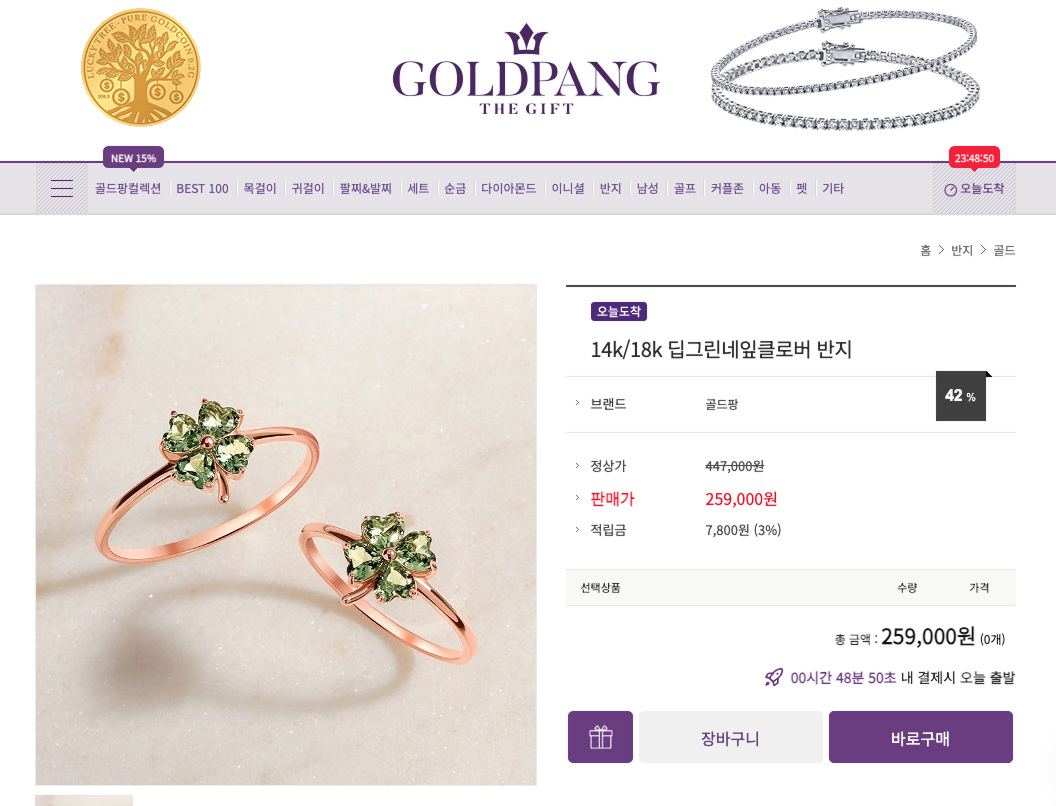This screenshot has width=1056, height=806.
Task: Click the 골드 breadcrumb link
Action: [x=1004, y=250]
